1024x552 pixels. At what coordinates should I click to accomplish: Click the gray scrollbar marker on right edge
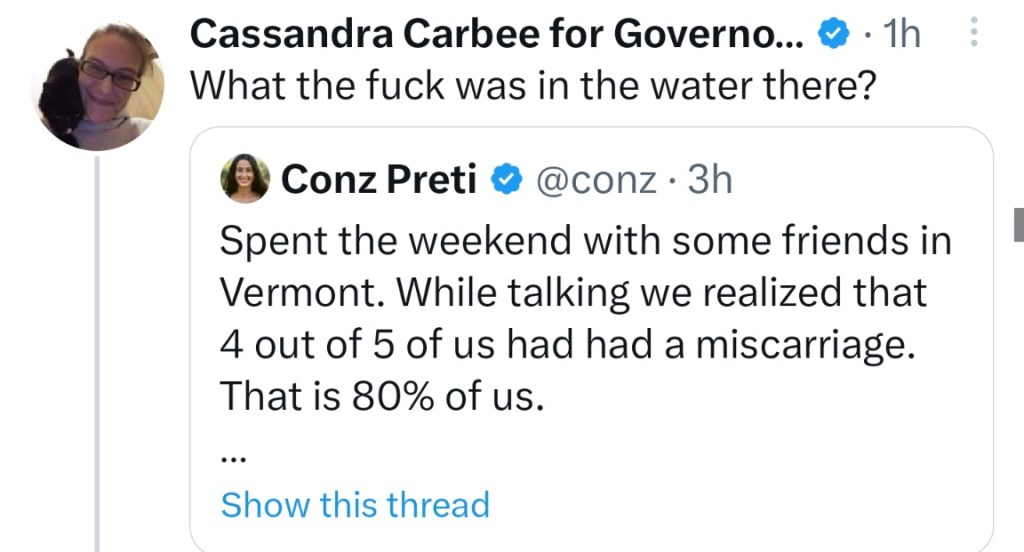[x=1018, y=225]
